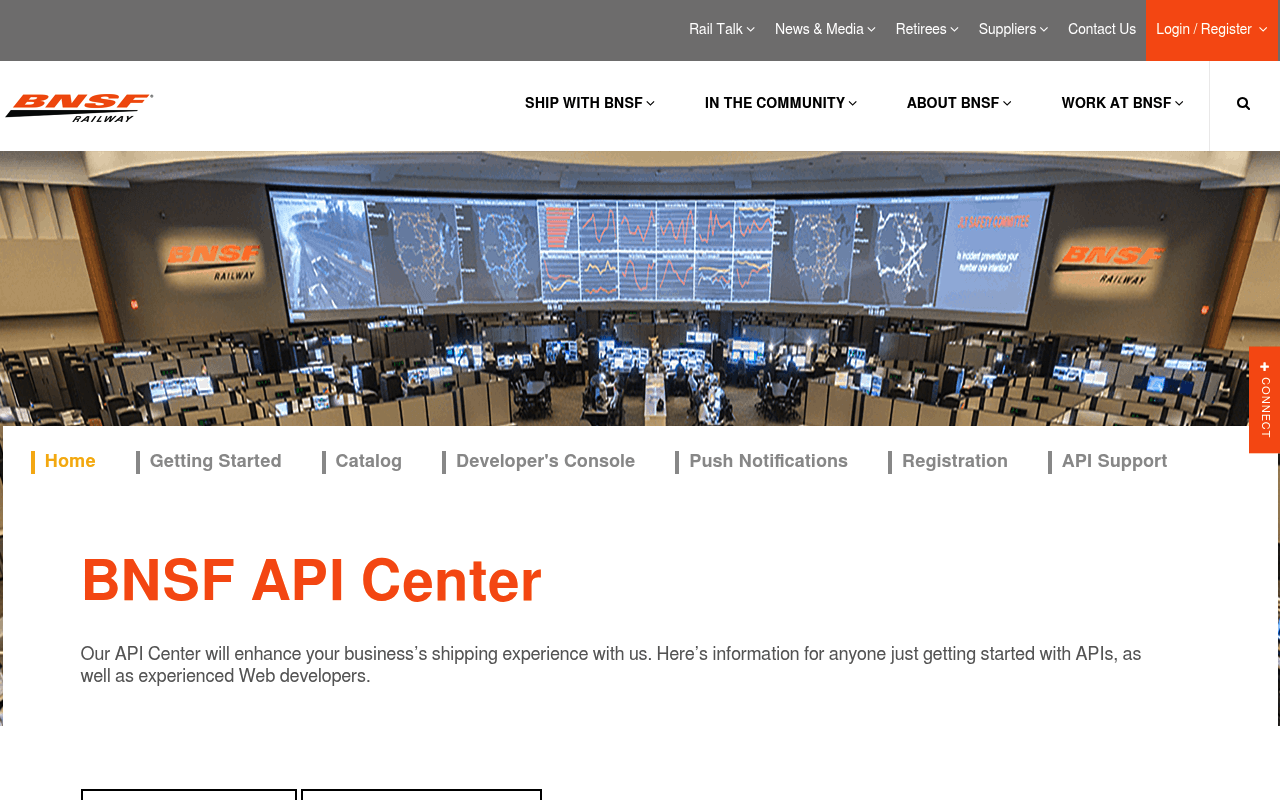This screenshot has height=800, width=1280.
Task: Open the Connect side tab
Action: pyautogui.click(x=1264, y=400)
